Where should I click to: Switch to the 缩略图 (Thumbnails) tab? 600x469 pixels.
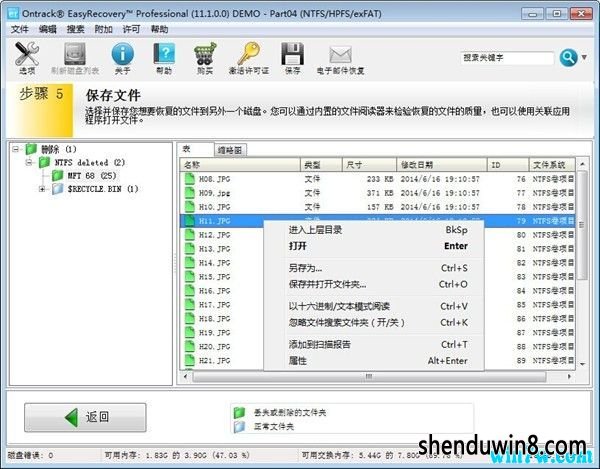pos(230,150)
